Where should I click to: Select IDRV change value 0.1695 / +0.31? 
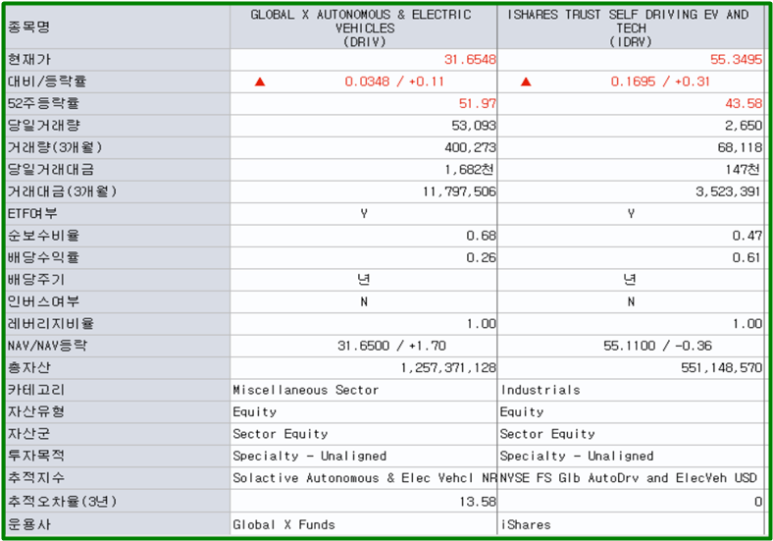tap(660, 81)
